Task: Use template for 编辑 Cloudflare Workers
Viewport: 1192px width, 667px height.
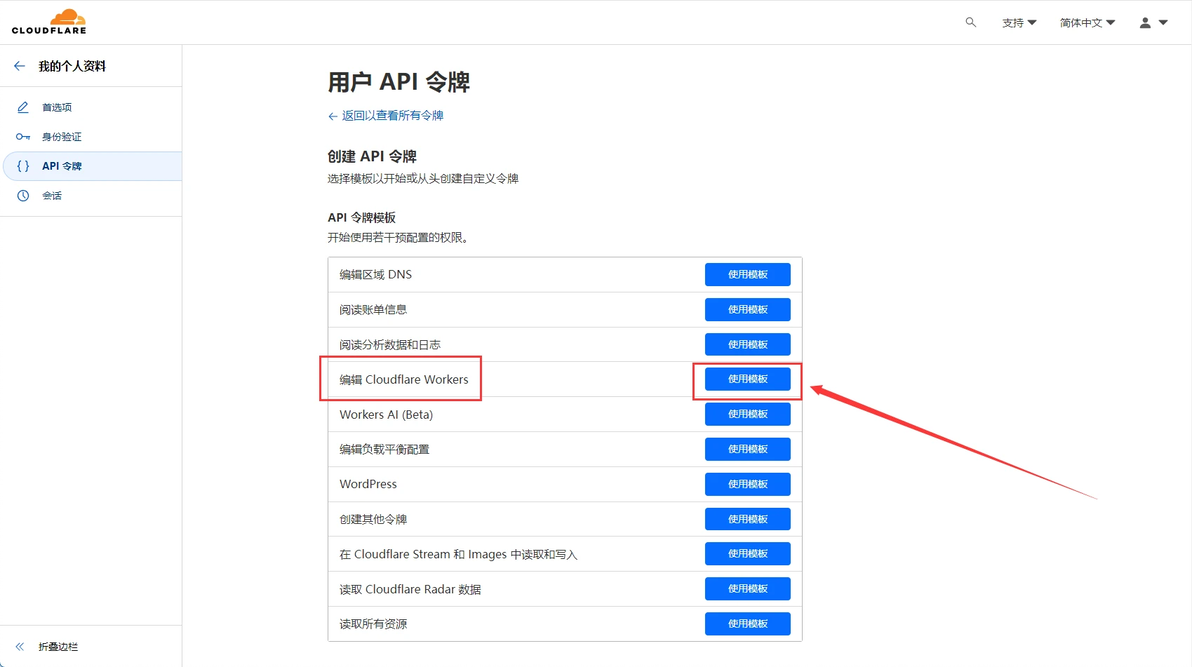Action: pos(747,379)
